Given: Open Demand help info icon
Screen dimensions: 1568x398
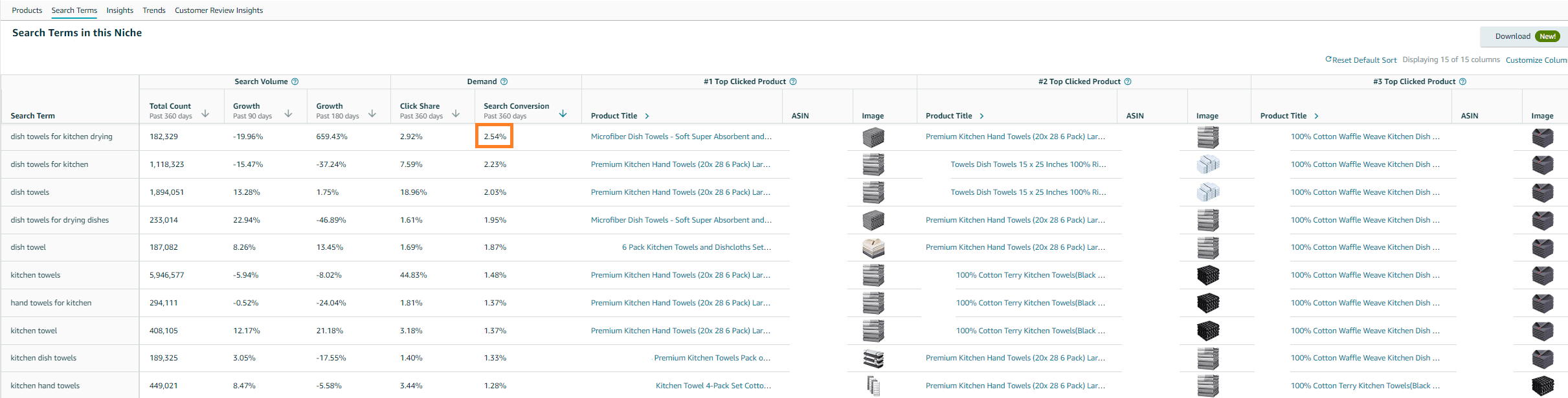Looking at the screenshot, I should pos(504,82).
